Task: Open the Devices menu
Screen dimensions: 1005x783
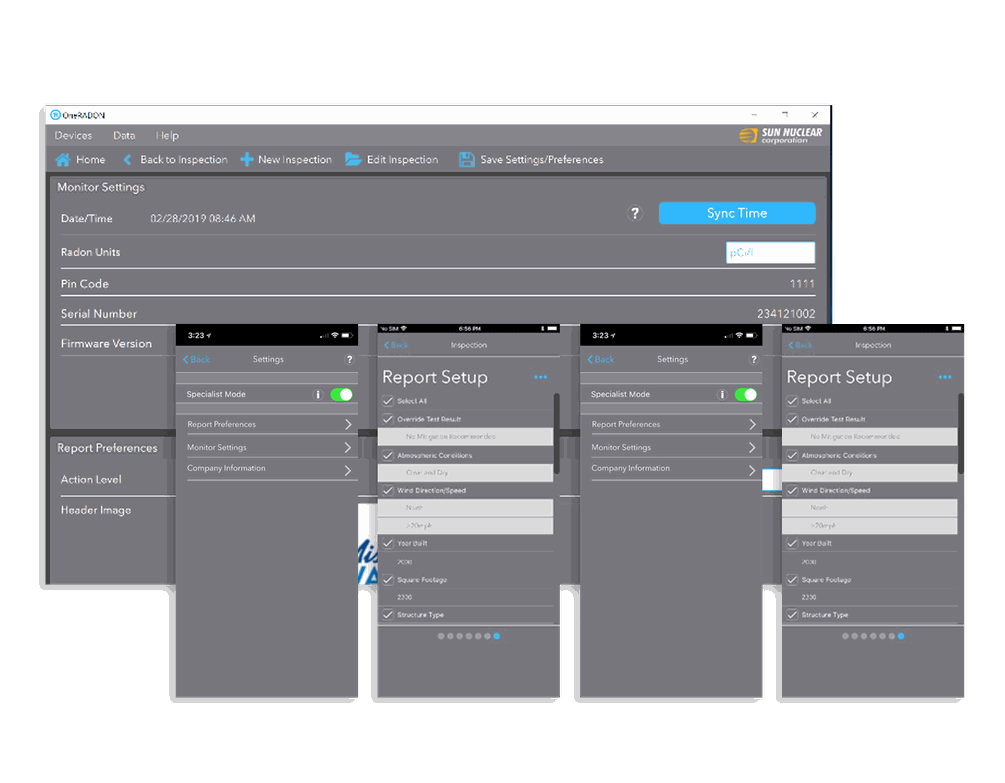Action: click(73, 136)
